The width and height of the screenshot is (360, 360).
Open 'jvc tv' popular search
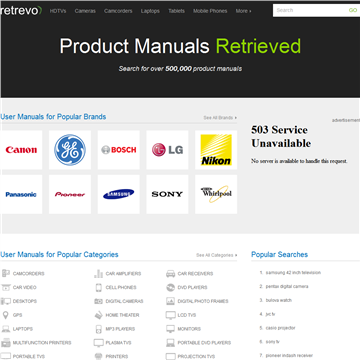pyautogui.click(x=270, y=314)
